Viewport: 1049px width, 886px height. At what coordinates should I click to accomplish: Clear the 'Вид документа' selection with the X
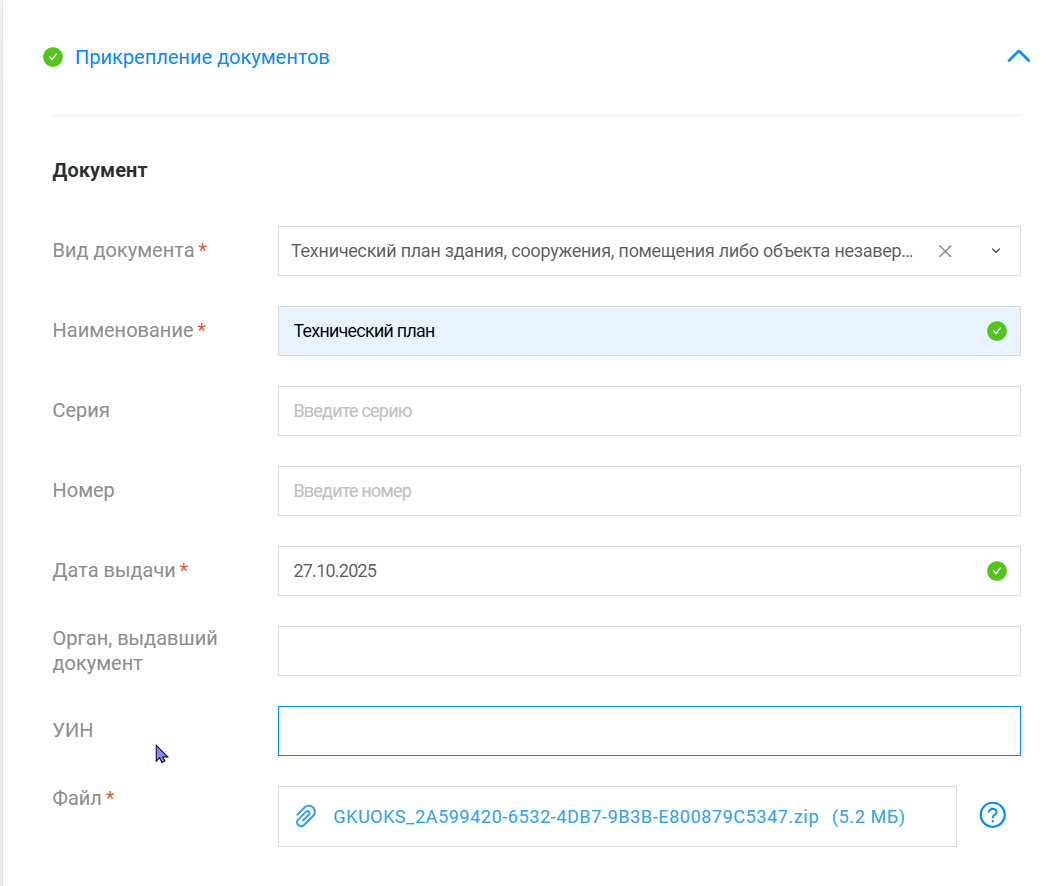pyautogui.click(x=945, y=251)
